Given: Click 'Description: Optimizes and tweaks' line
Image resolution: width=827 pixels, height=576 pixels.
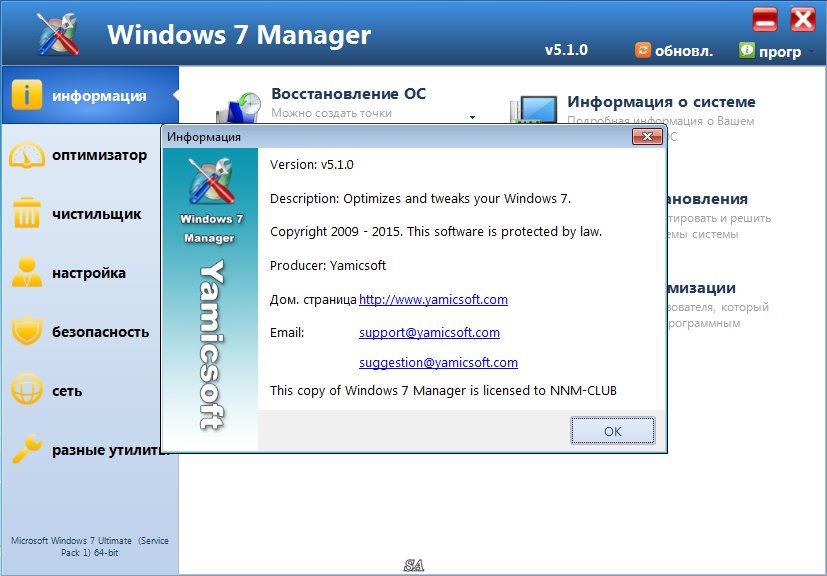Looking at the screenshot, I should coord(420,199).
